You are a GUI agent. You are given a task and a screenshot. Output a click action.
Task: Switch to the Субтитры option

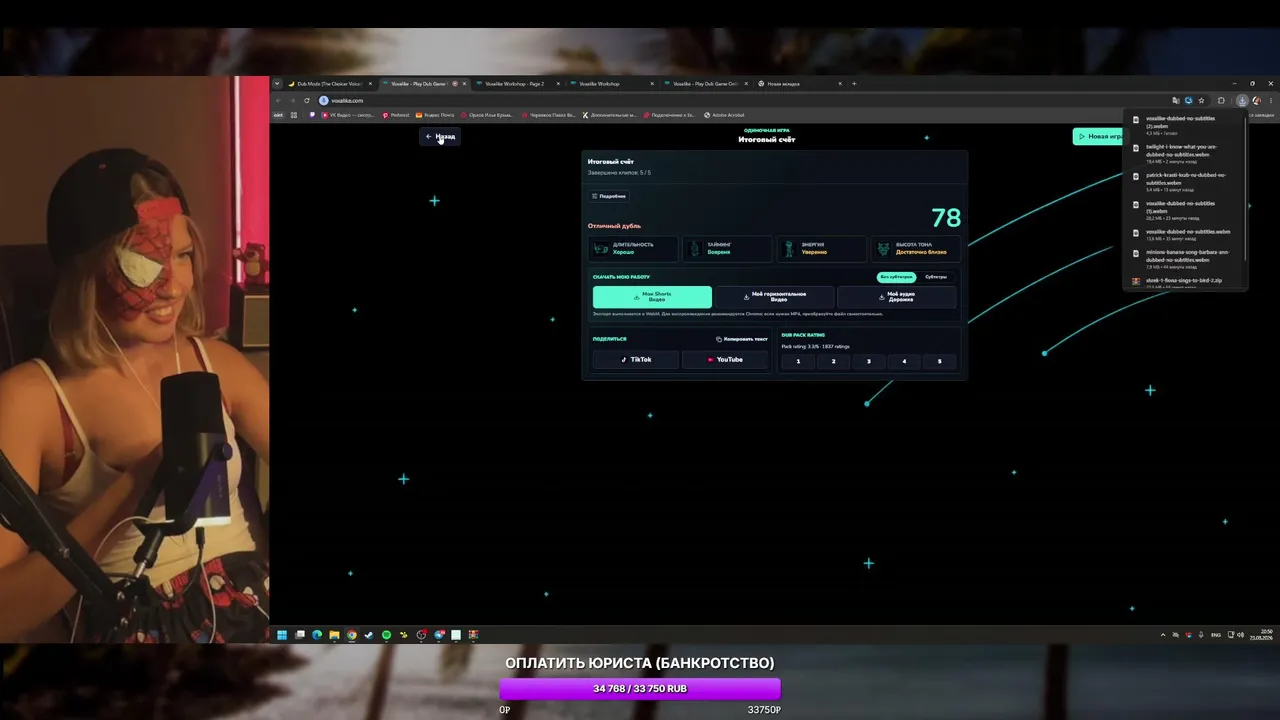tap(936, 277)
